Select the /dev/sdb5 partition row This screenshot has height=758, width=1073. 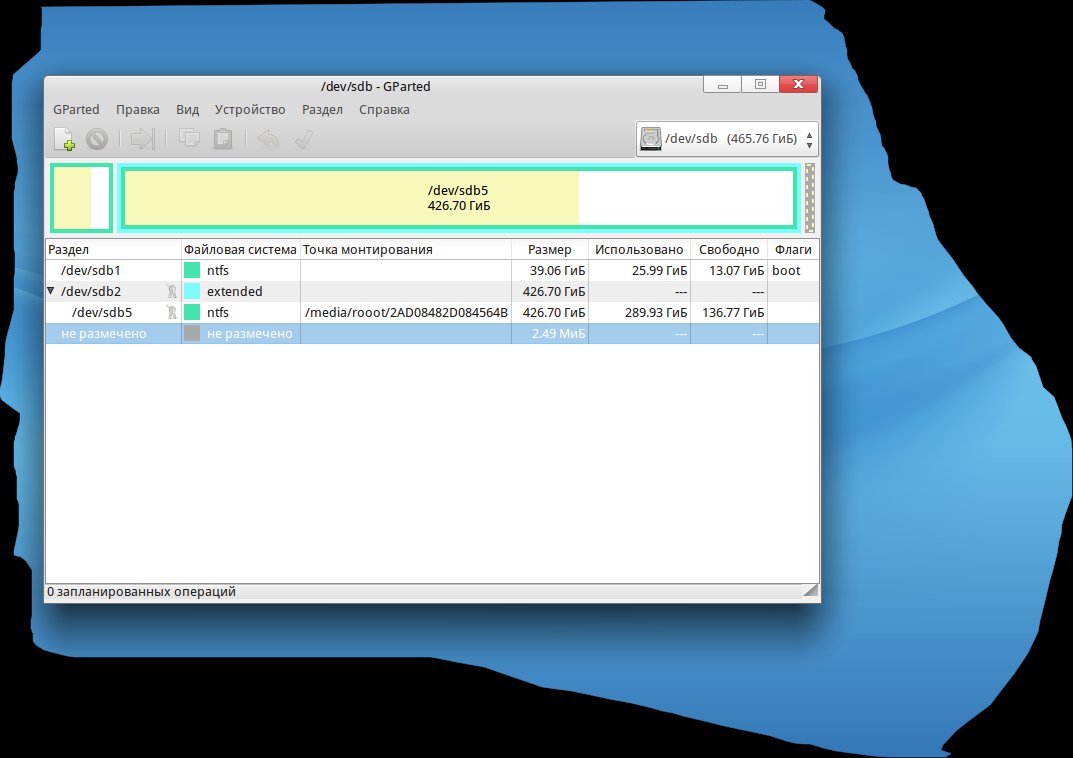432,313
